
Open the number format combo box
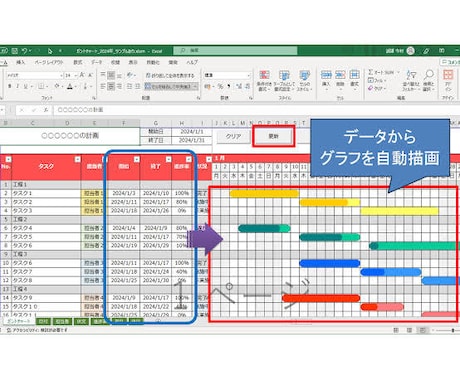227,75
